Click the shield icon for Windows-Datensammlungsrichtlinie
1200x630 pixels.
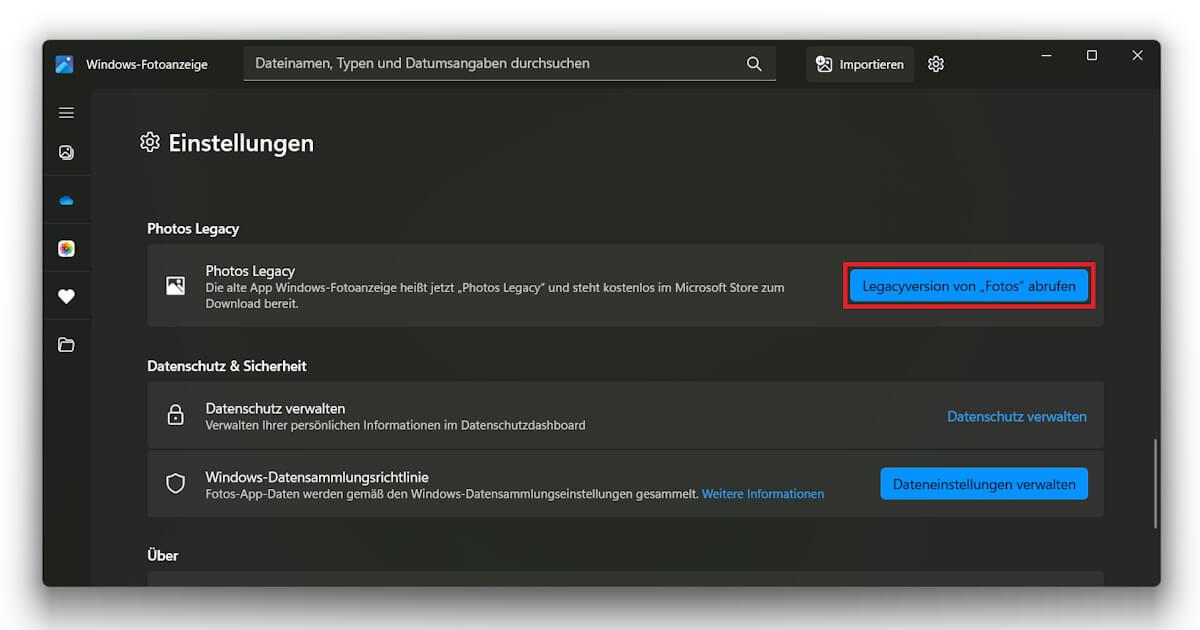[x=176, y=484]
